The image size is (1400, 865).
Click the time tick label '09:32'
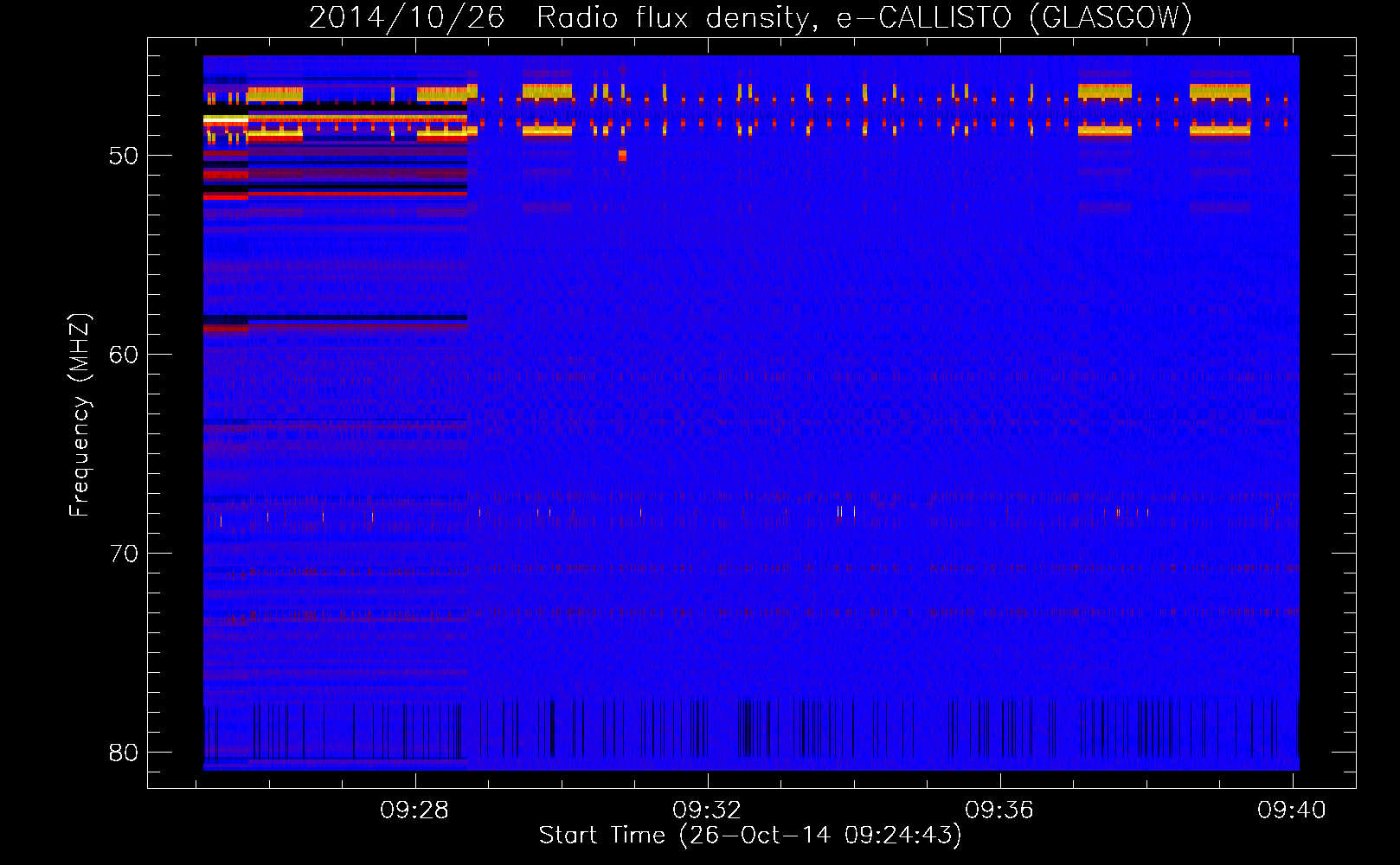[x=707, y=810]
